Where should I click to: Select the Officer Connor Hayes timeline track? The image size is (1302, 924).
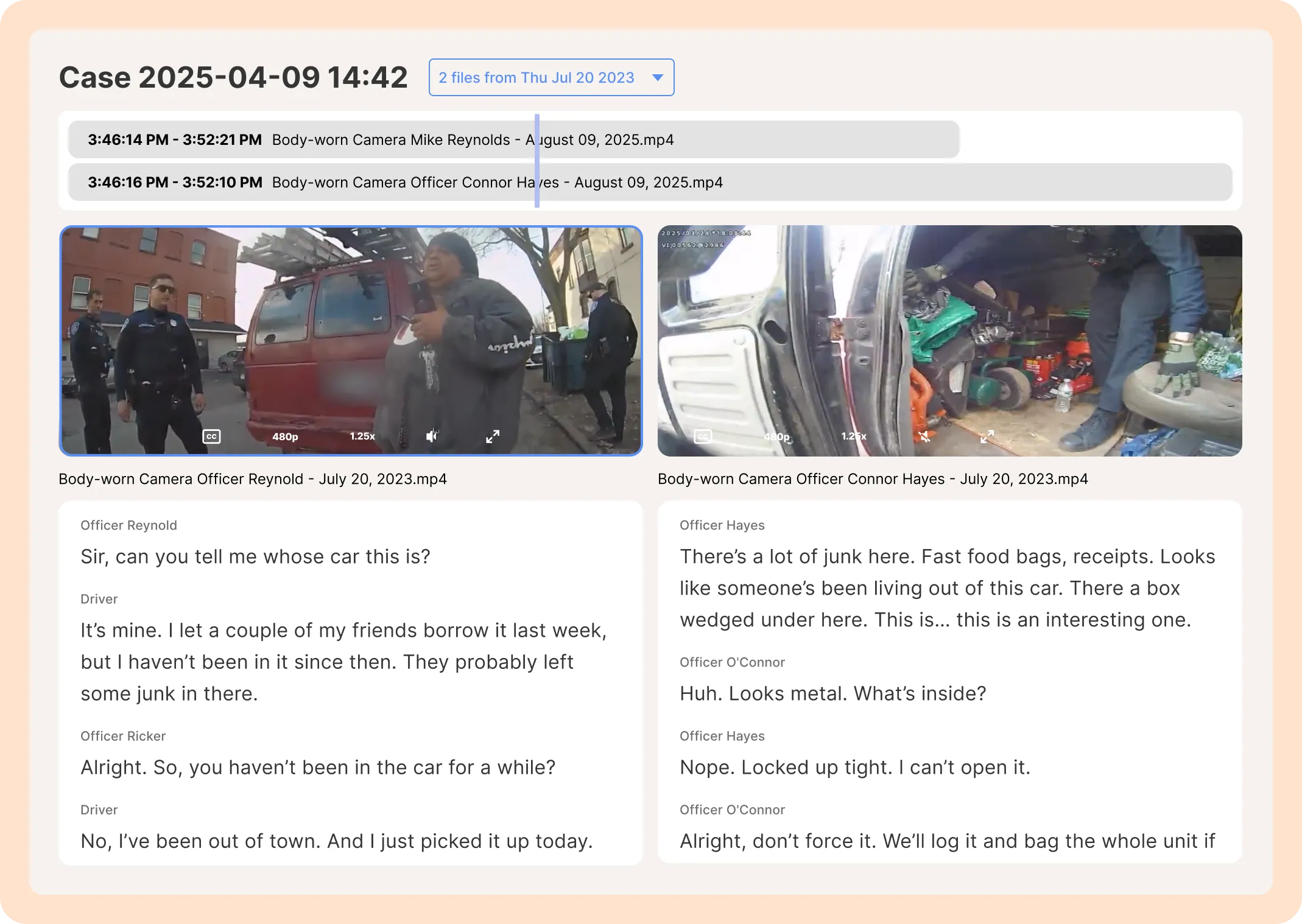click(x=650, y=182)
